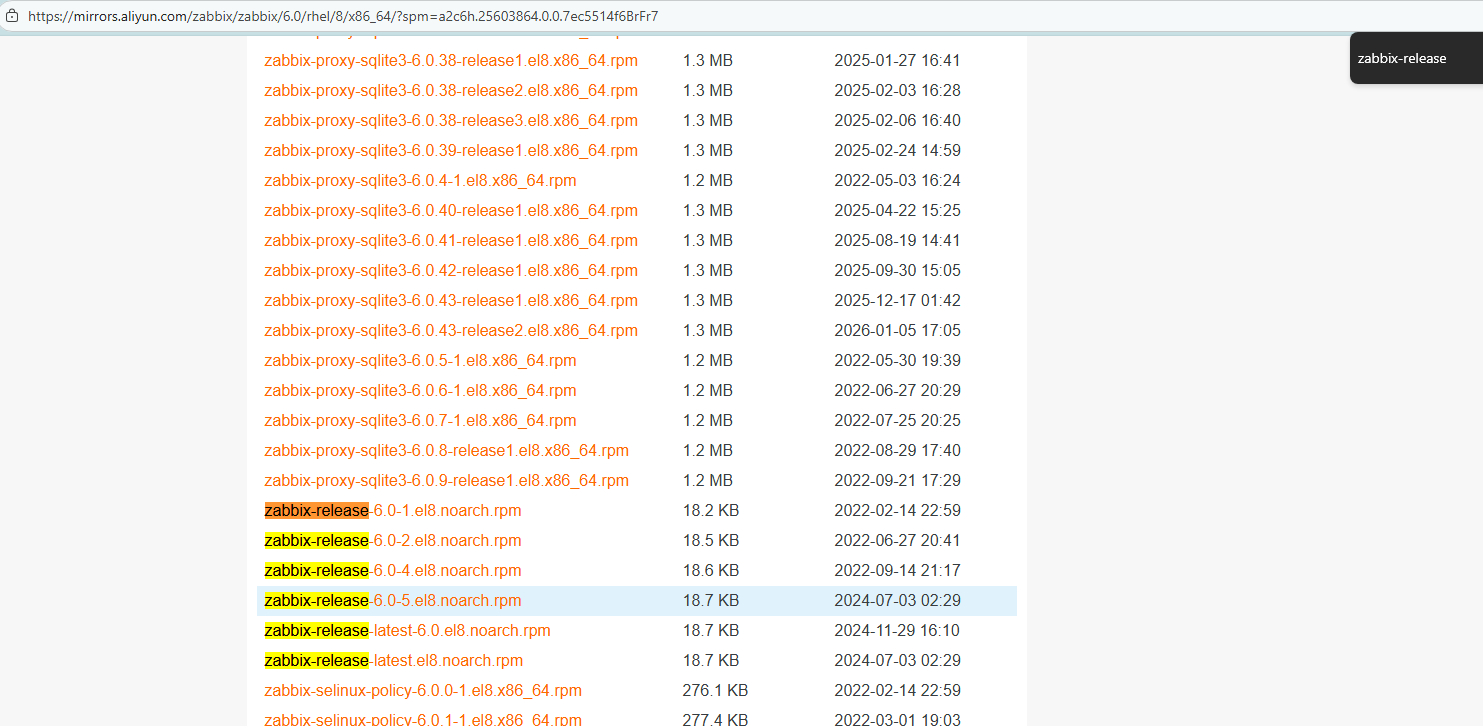Open zabbix-proxy-sqlite3-6.0.41-release1.el8.x86_64.rpm link
This screenshot has width=1483, height=726.
(451, 241)
